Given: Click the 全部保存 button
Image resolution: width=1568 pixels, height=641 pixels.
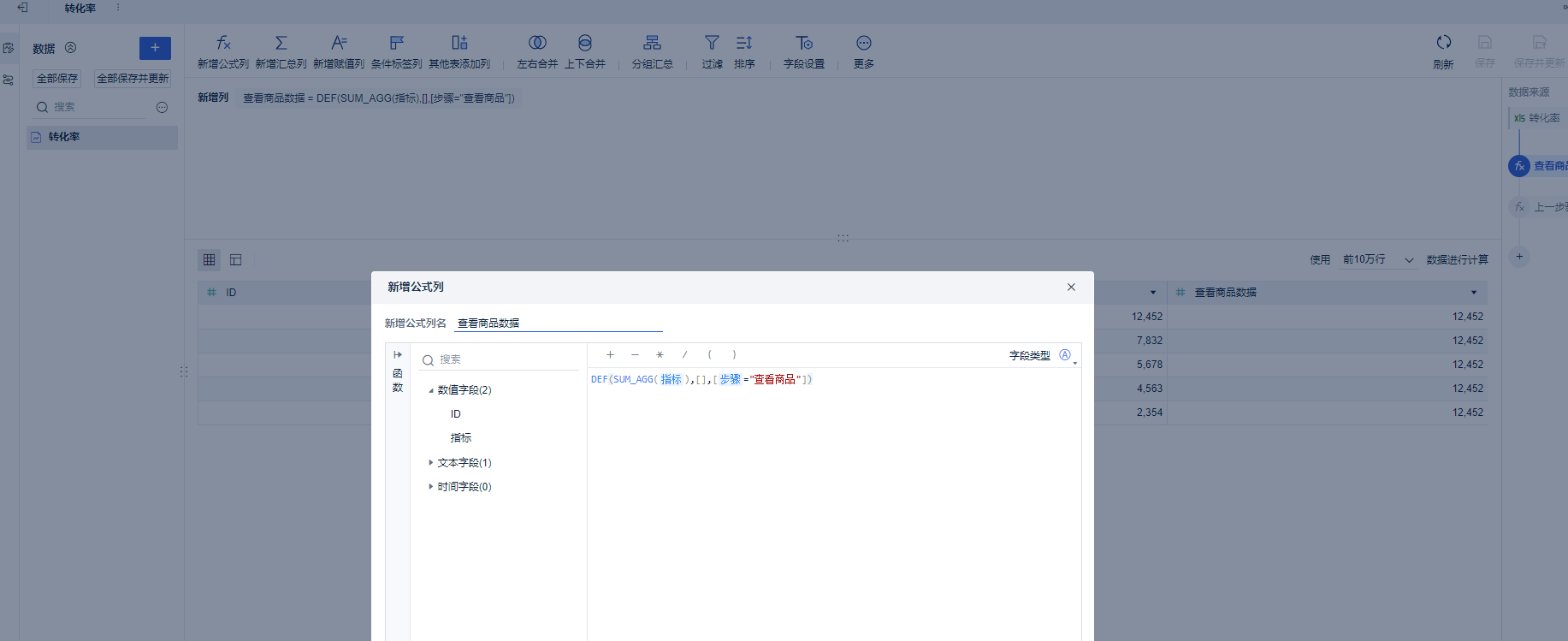Looking at the screenshot, I should pyautogui.click(x=57, y=79).
